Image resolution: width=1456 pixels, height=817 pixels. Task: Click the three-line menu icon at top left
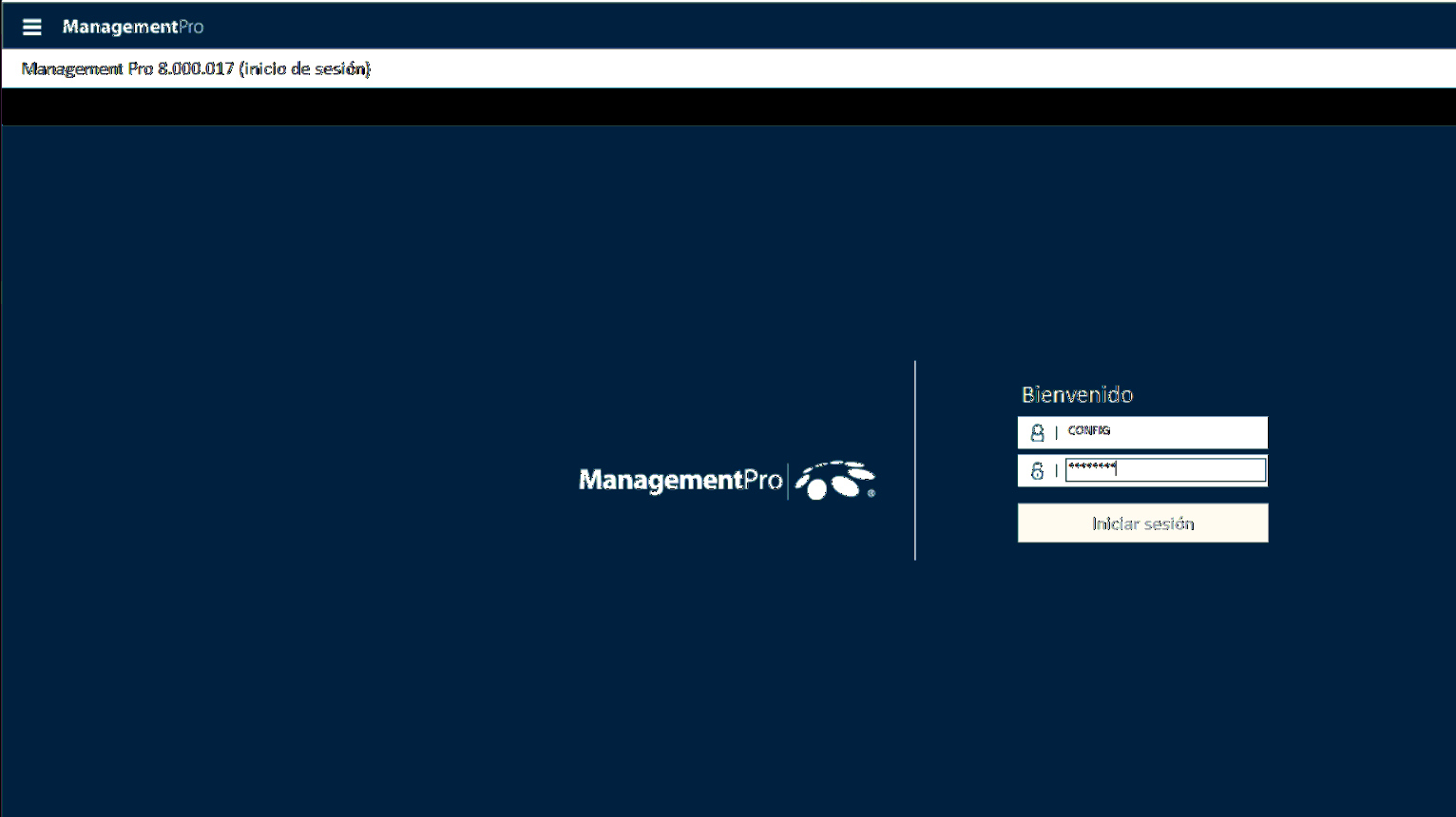31,26
